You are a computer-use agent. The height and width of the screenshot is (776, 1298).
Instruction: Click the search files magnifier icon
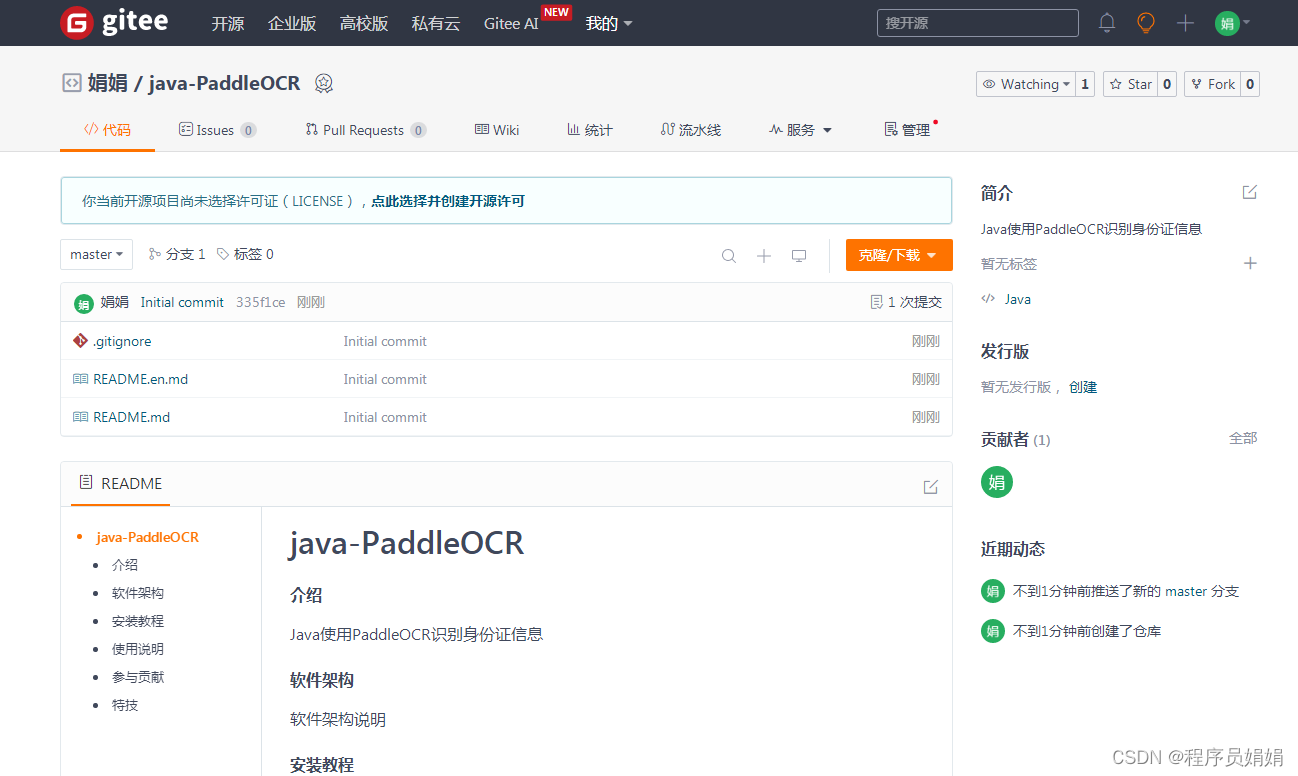pyautogui.click(x=729, y=256)
